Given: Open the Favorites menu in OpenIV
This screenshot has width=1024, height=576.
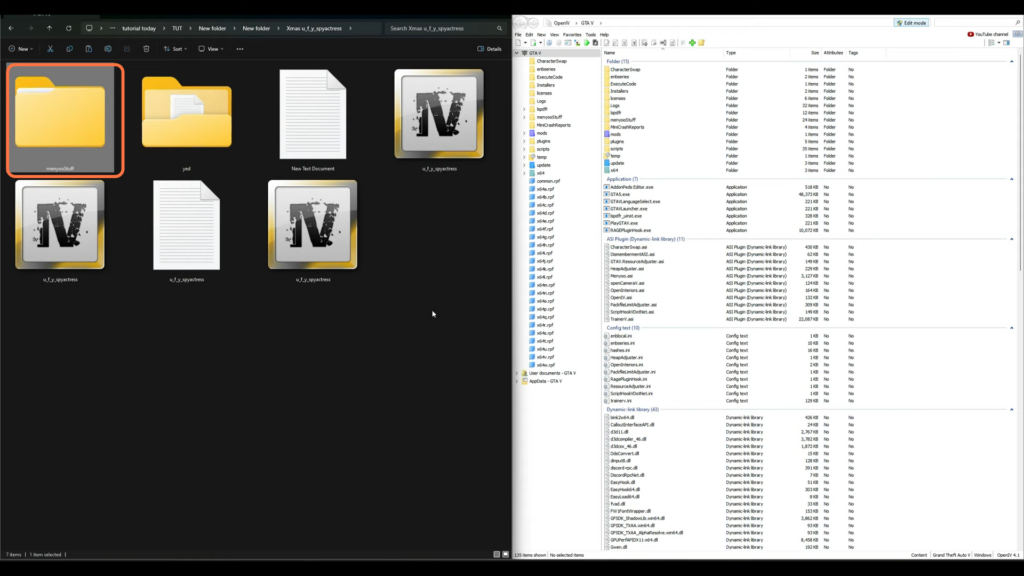Looking at the screenshot, I should pyautogui.click(x=572, y=35).
